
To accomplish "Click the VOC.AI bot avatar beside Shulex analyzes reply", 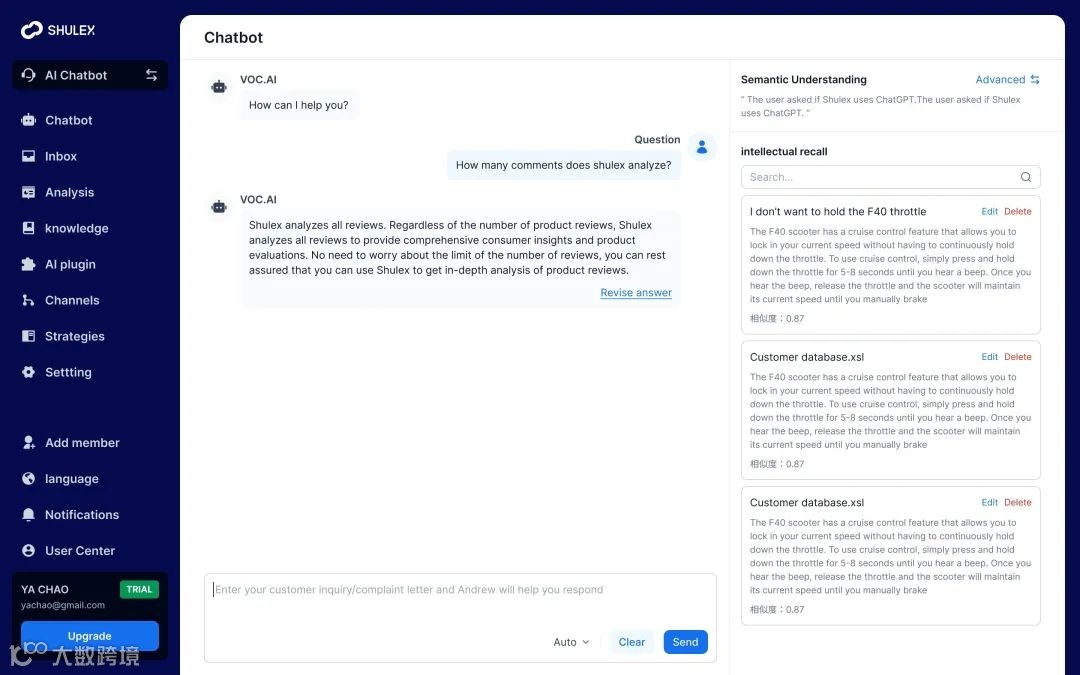I will tap(219, 207).
